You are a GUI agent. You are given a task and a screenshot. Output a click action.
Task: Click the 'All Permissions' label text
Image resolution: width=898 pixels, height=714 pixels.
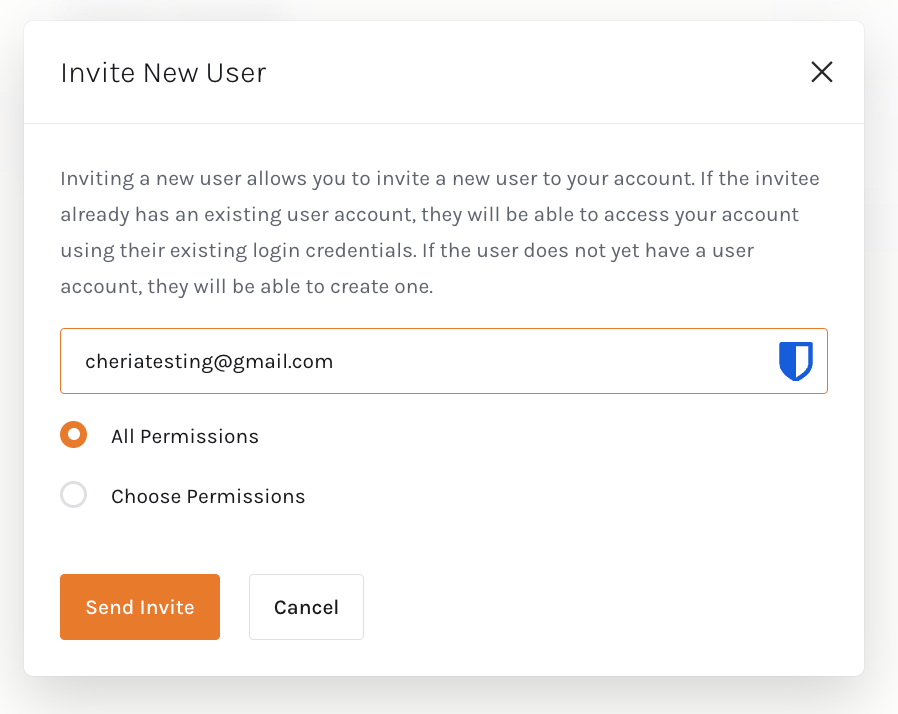pyautogui.click(x=185, y=437)
